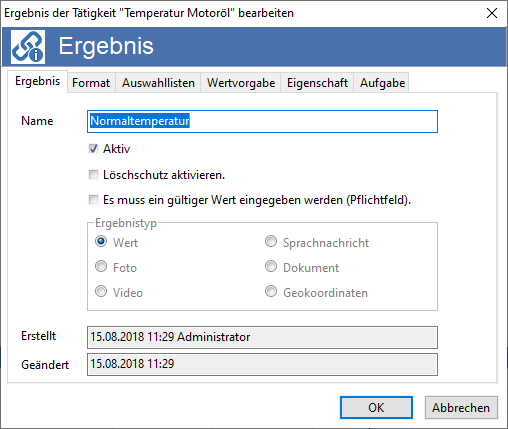Close the Ergebnis bearbeiten dialog
The width and height of the screenshot is (508, 429).
tap(492, 13)
